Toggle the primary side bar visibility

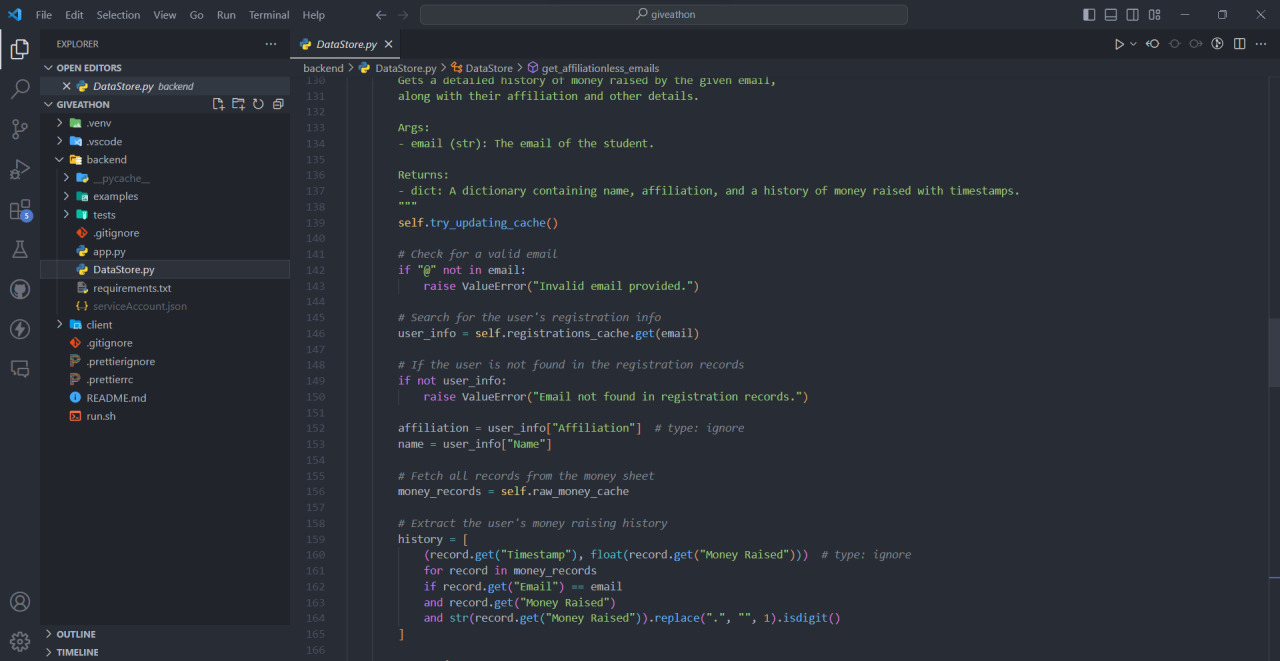1089,15
